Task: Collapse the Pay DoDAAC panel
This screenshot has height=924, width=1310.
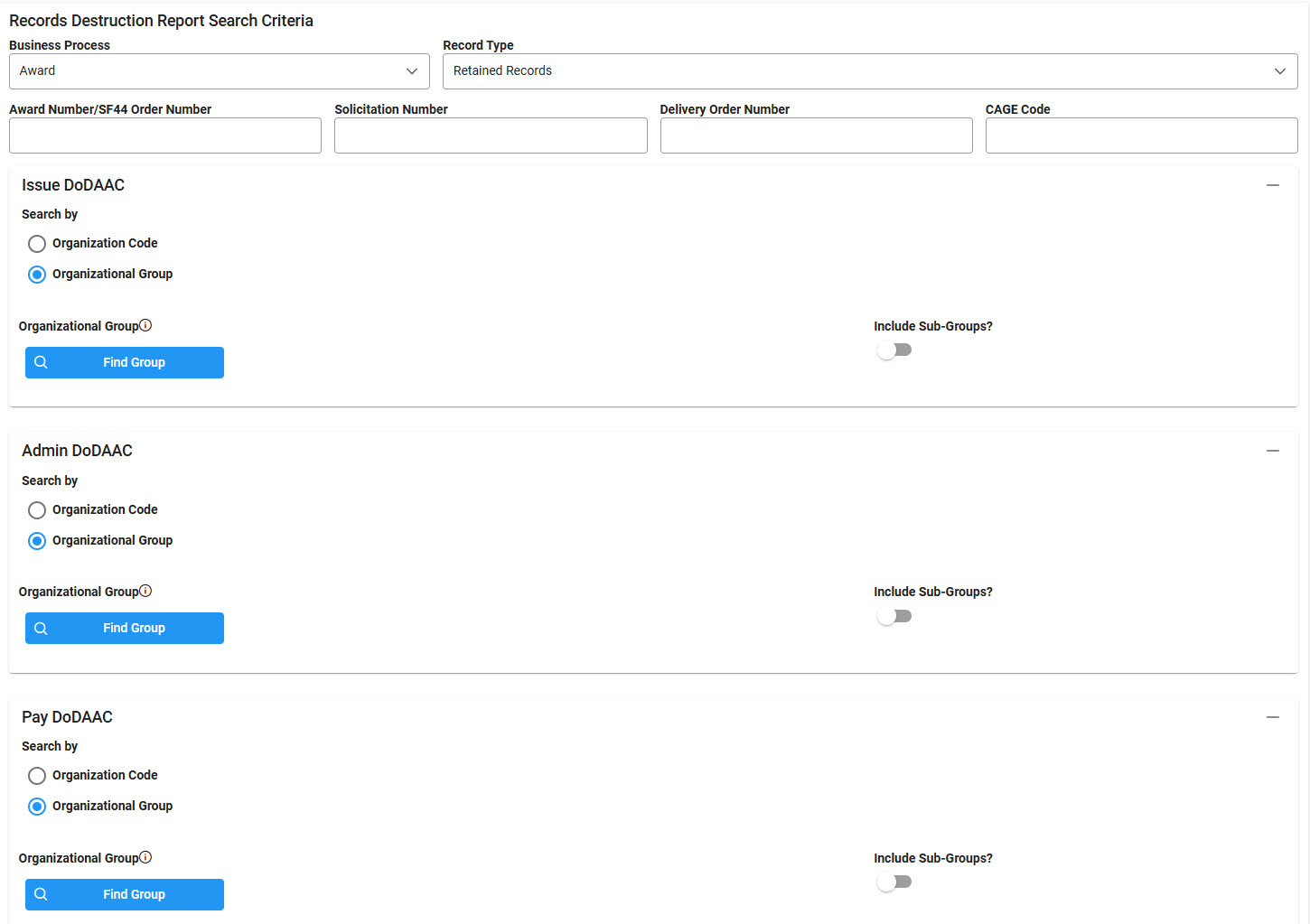Action: pyautogui.click(x=1272, y=717)
